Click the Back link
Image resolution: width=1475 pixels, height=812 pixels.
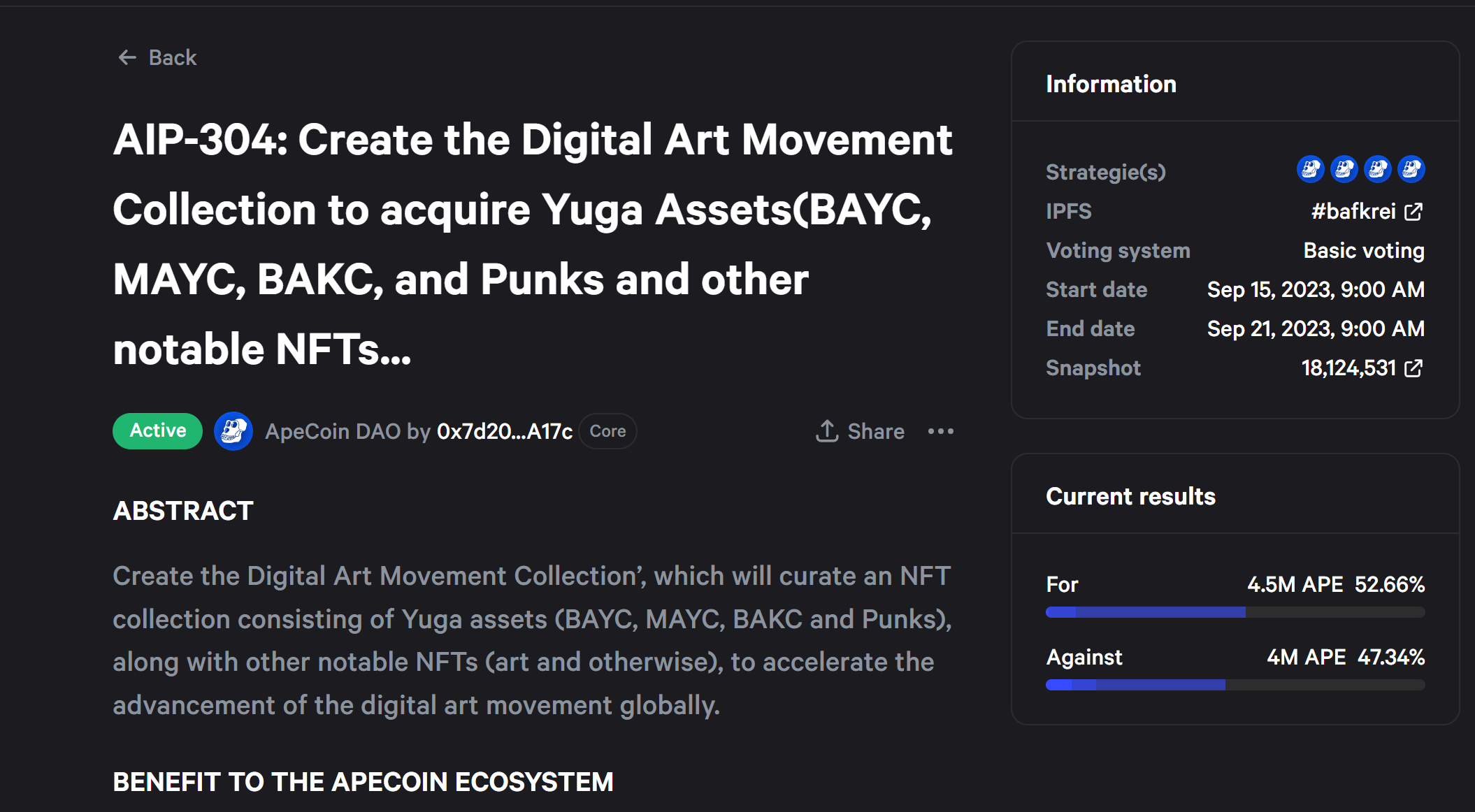click(x=173, y=57)
